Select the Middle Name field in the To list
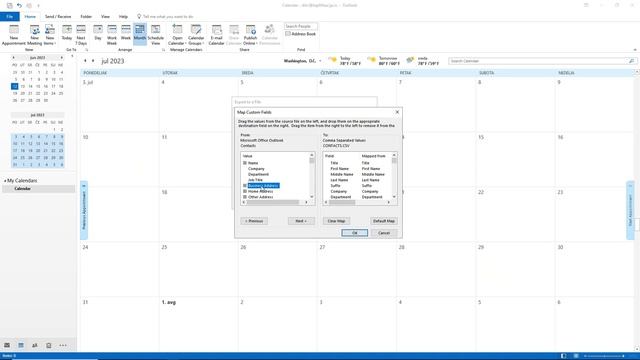 pyautogui.click(x=342, y=174)
